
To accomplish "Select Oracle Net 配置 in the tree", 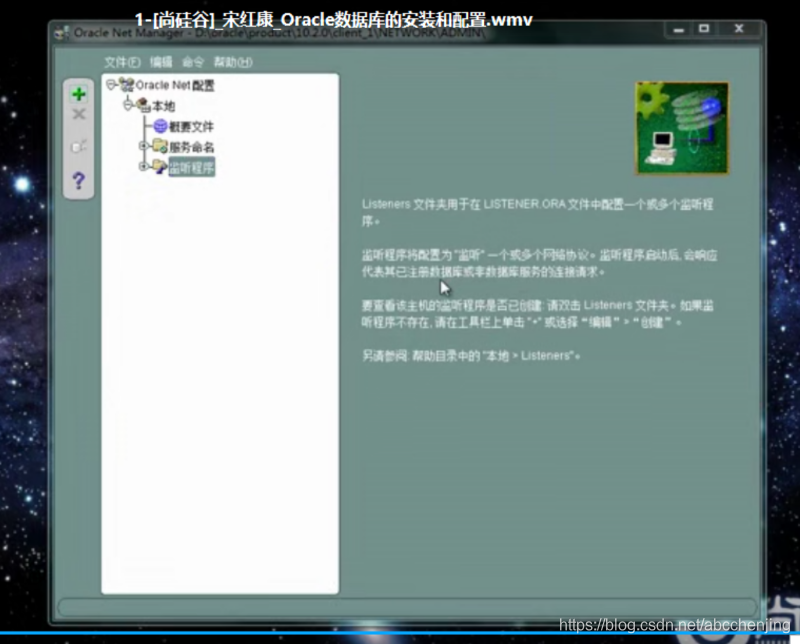I will (x=175, y=85).
